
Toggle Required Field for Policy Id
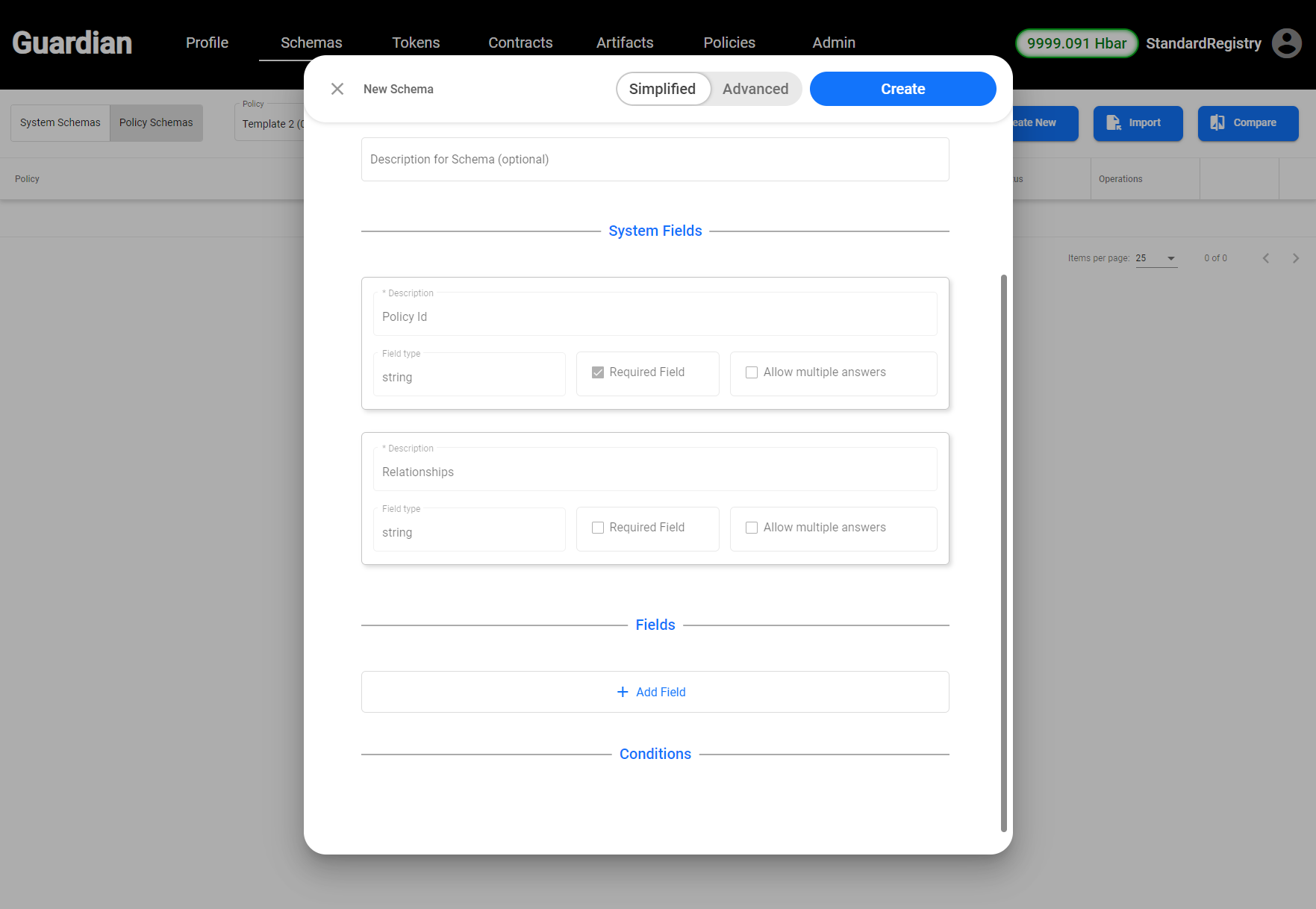click(598, 372)
